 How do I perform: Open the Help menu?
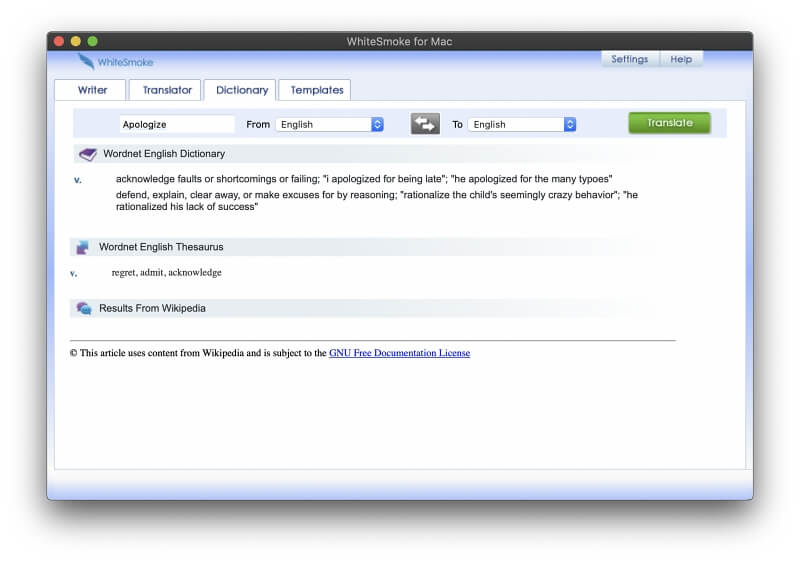pyautogui.click(x=681, y=59)
